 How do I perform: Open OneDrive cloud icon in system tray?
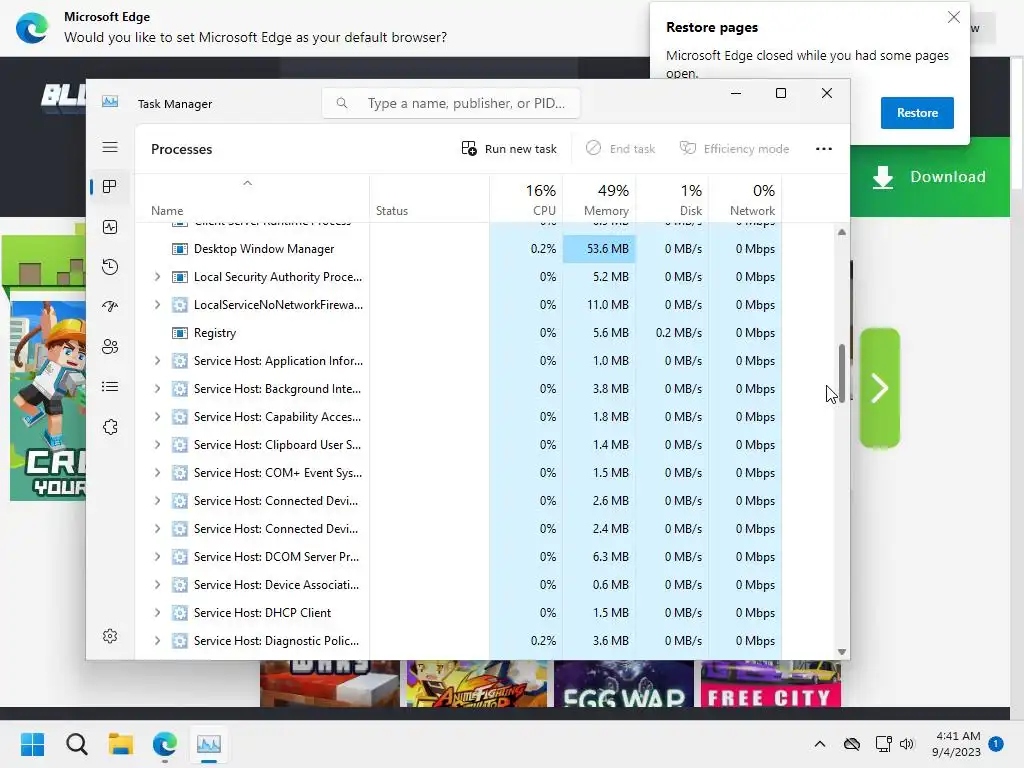tap(852, 744)
